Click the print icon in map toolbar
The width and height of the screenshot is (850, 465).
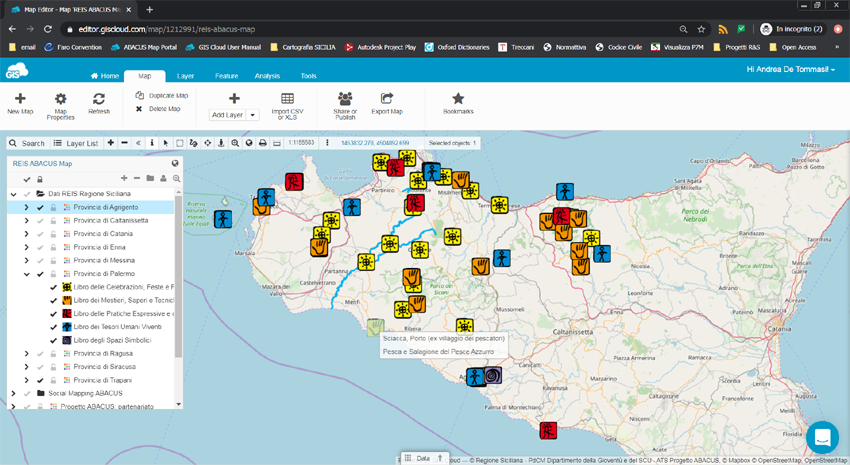click(263, 143)
